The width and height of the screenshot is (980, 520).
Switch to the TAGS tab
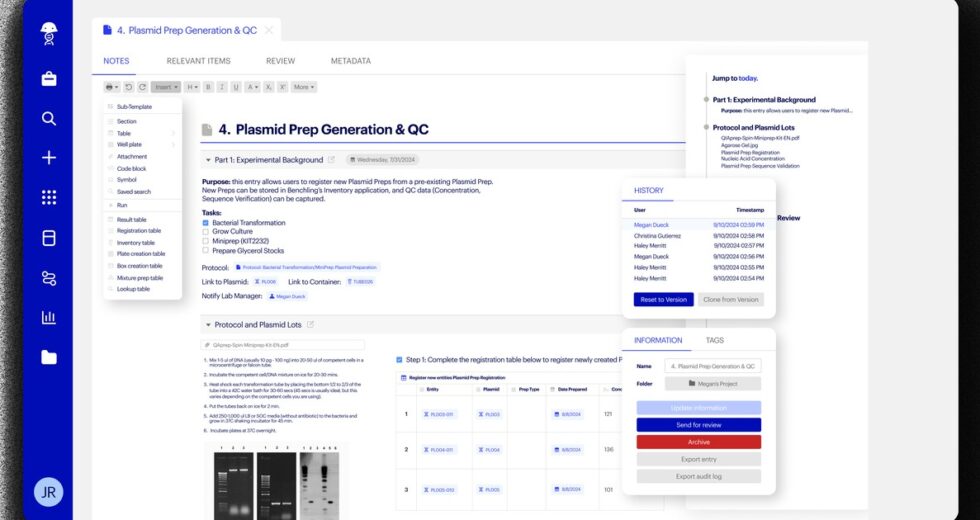(x=714, y=341)
